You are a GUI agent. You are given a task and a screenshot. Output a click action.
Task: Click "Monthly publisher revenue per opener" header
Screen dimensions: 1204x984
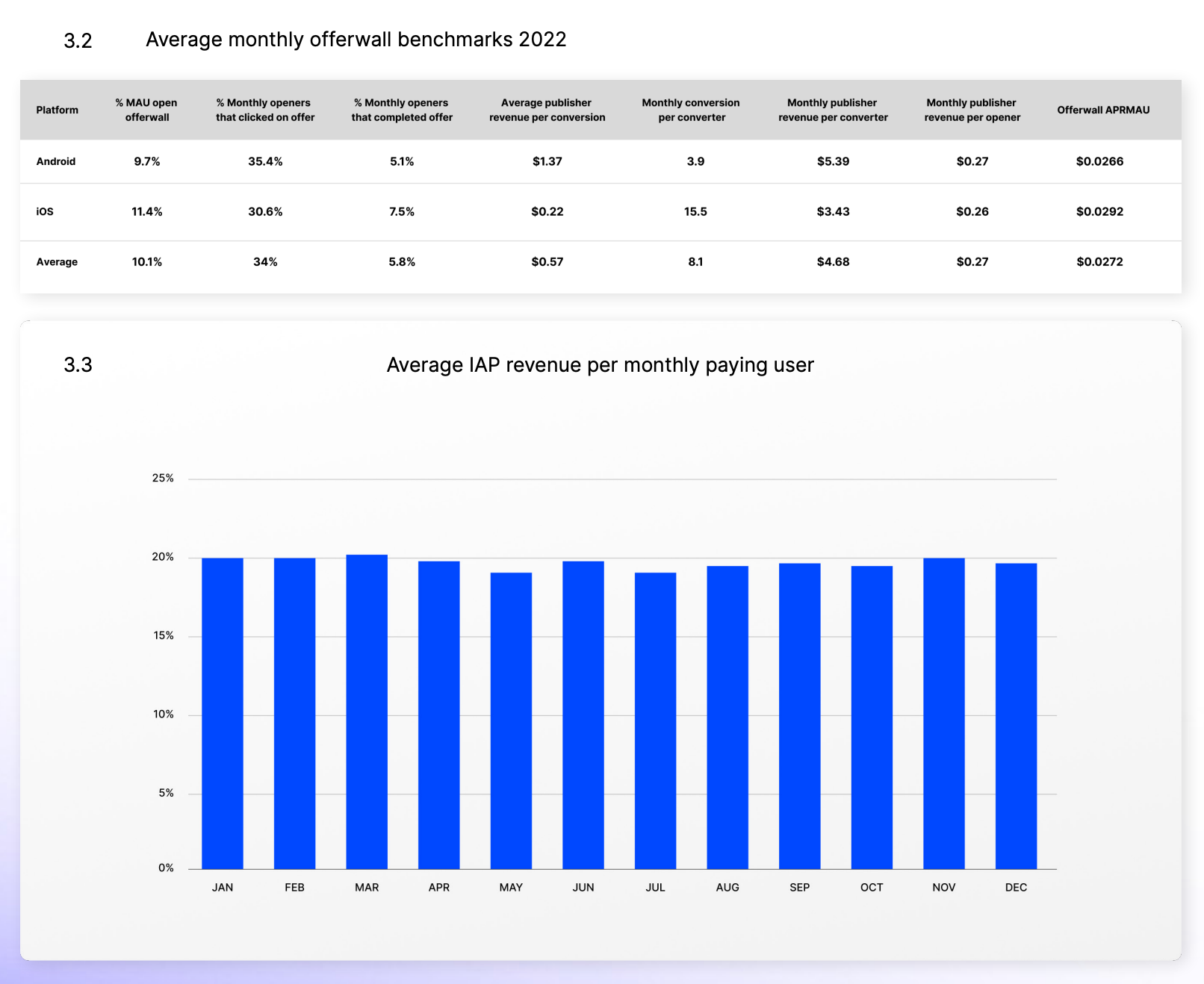coord(972,110)
